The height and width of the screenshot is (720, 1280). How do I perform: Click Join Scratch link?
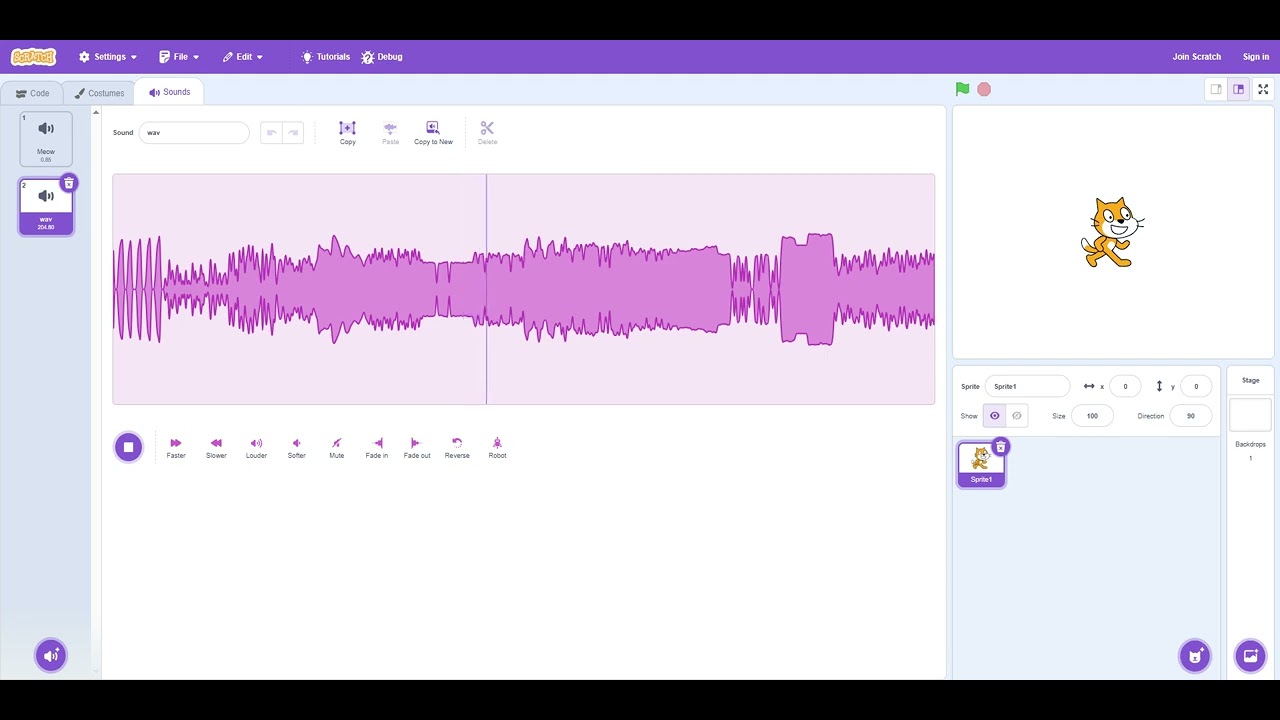[1197, 57]
